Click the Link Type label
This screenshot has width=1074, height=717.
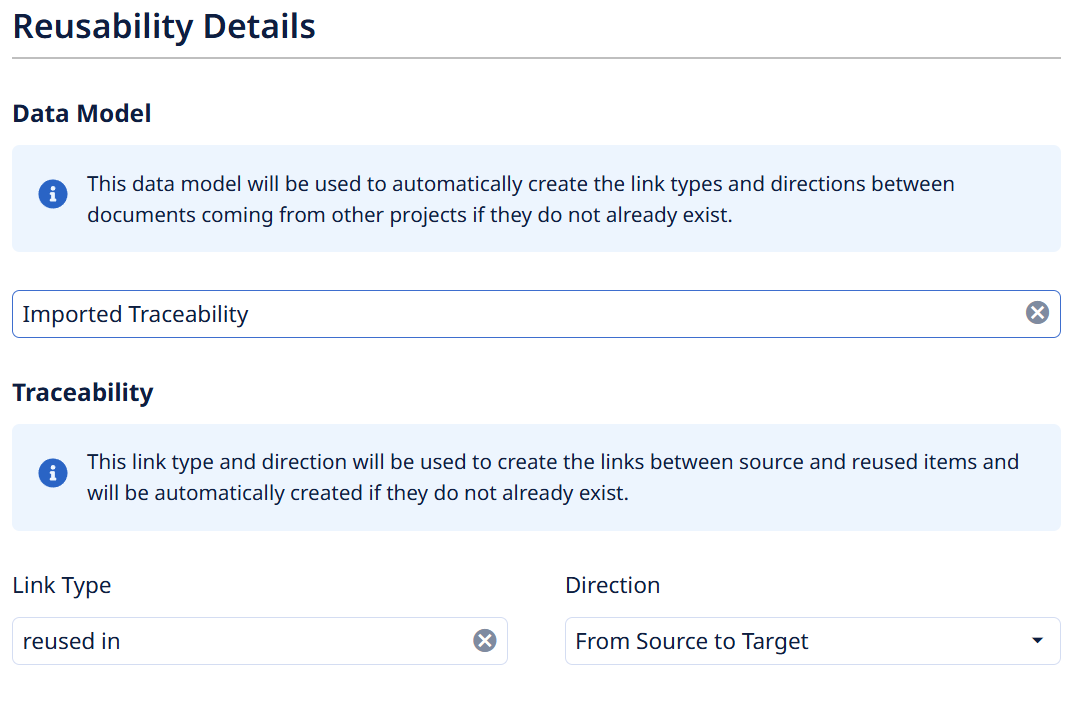click(x=62, y=586)
